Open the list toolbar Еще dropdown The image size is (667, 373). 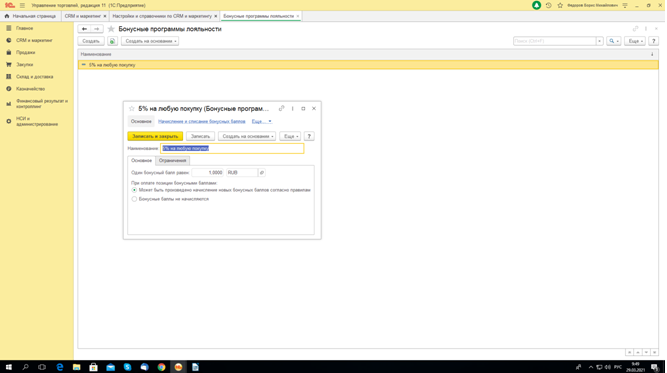[635, 41]
